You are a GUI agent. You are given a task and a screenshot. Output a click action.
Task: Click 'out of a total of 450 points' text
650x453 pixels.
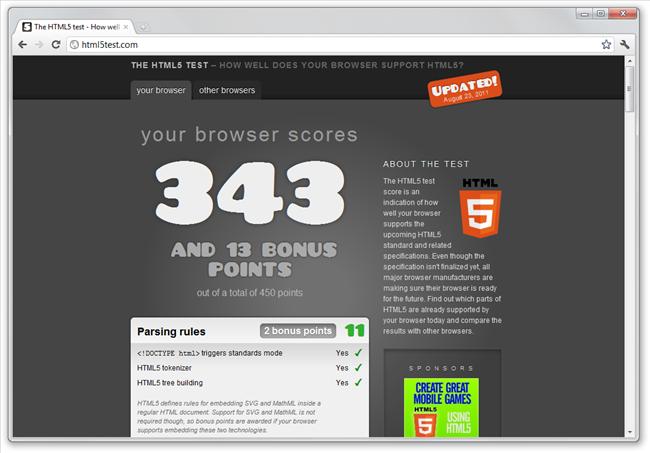click(x=250, y=293)
